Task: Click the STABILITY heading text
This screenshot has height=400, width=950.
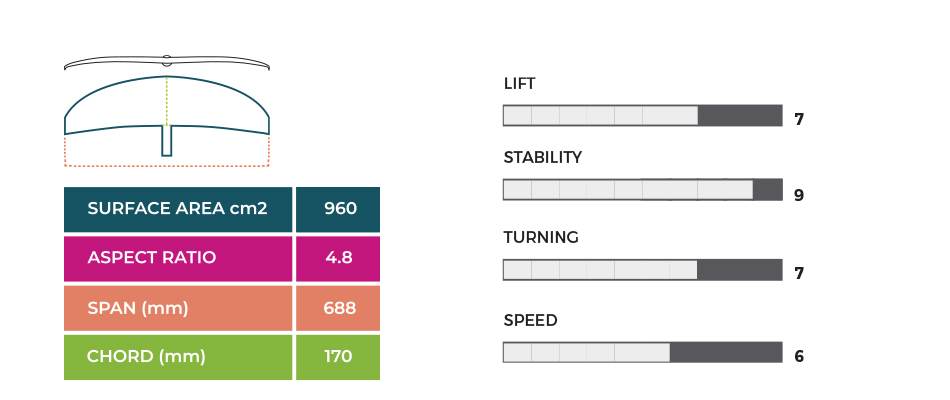Action: 542,158
